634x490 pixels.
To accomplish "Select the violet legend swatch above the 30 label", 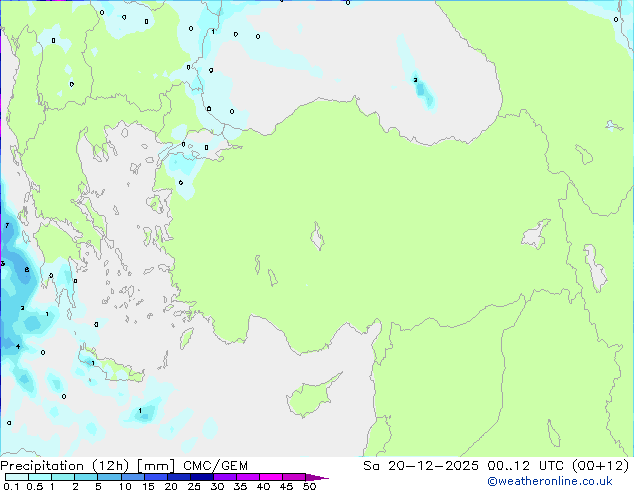I will pyautogui.click(x=225, y=477).
